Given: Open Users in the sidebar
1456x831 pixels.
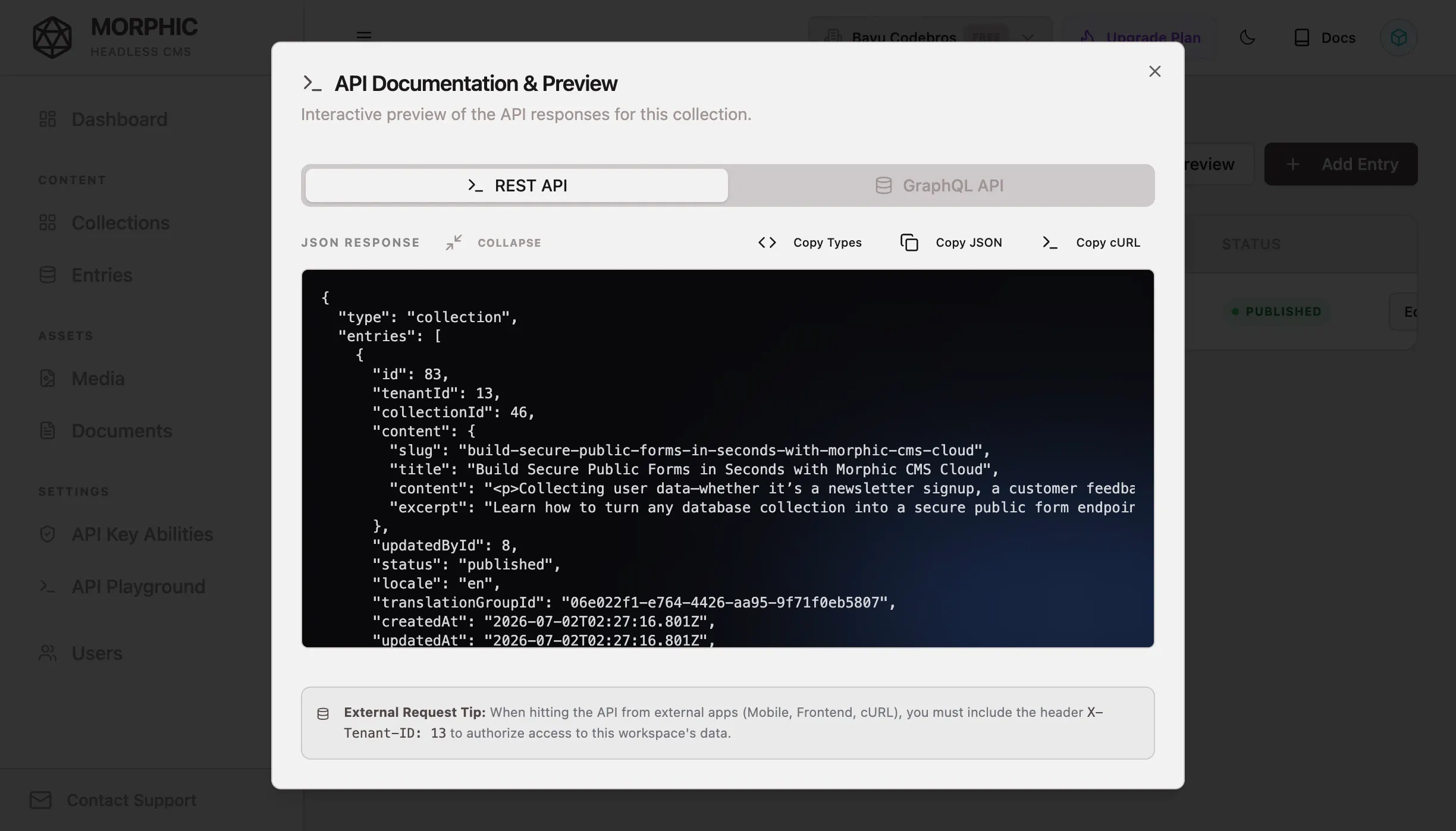Looking at the screenshot, I should pyautogui.click(x=97, y=653).
